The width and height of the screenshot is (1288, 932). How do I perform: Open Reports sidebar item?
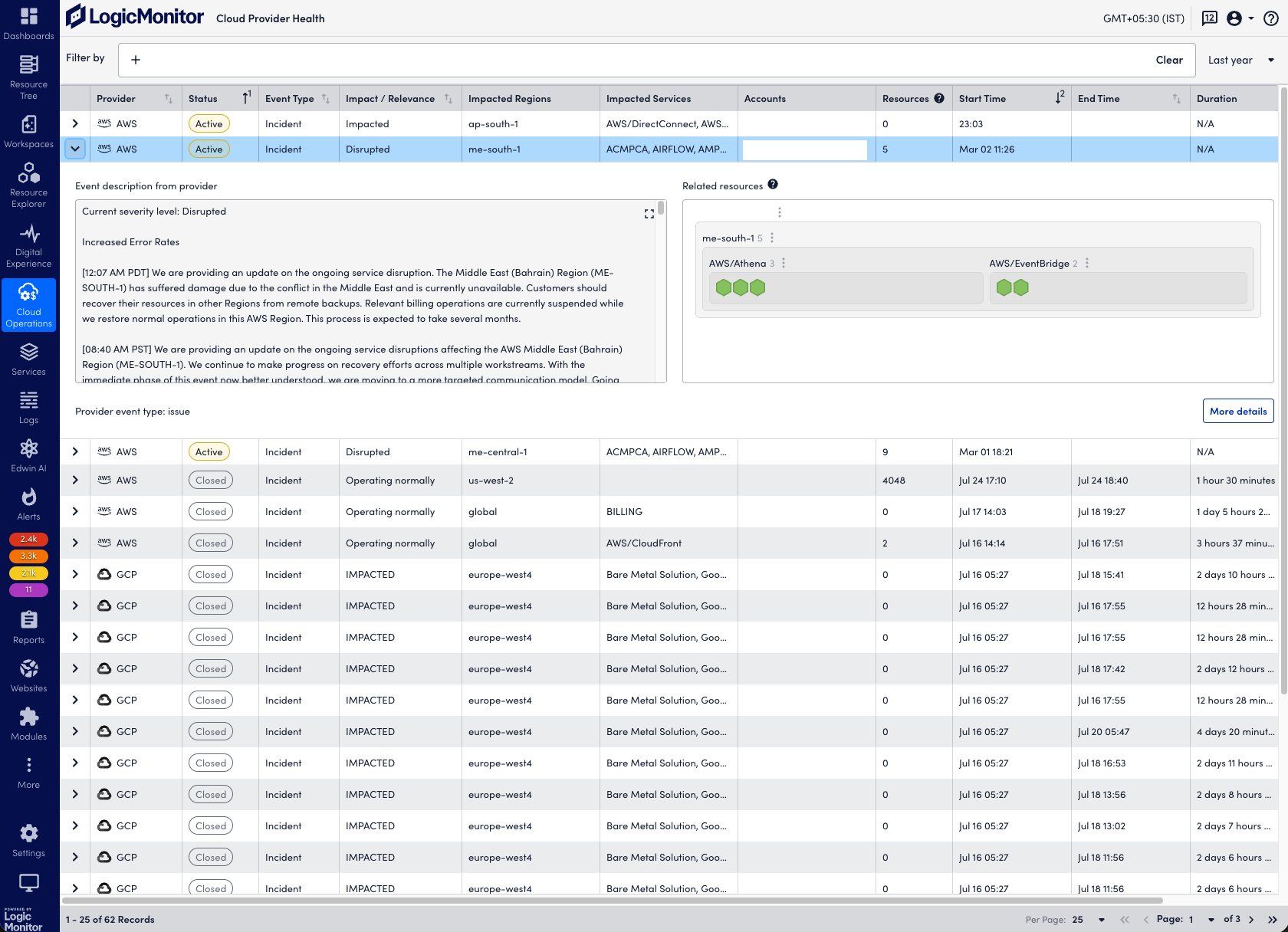pyautogui.click(x=29, y=628)
